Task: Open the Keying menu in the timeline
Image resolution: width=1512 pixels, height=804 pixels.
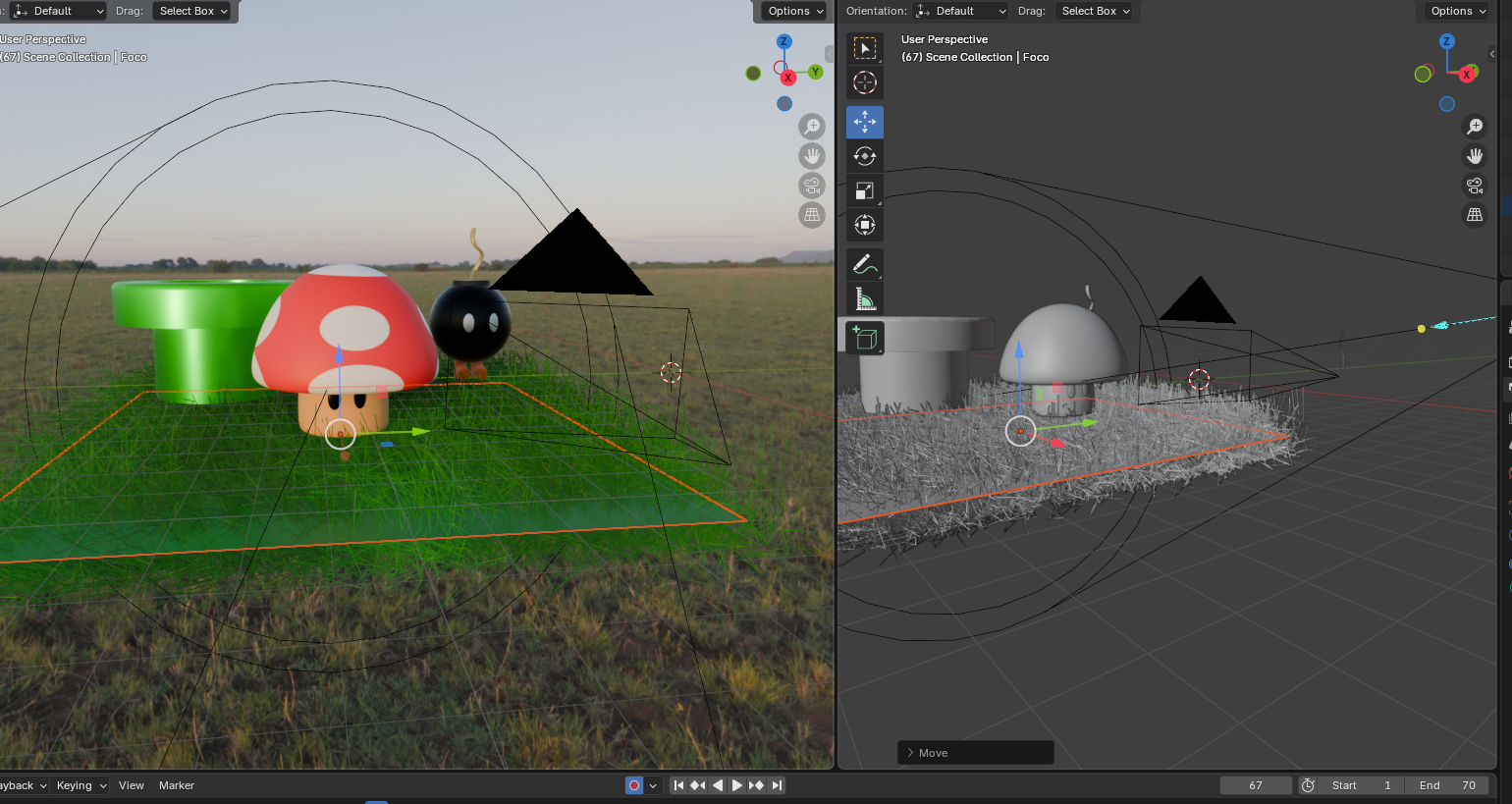Action: point(81,785)
